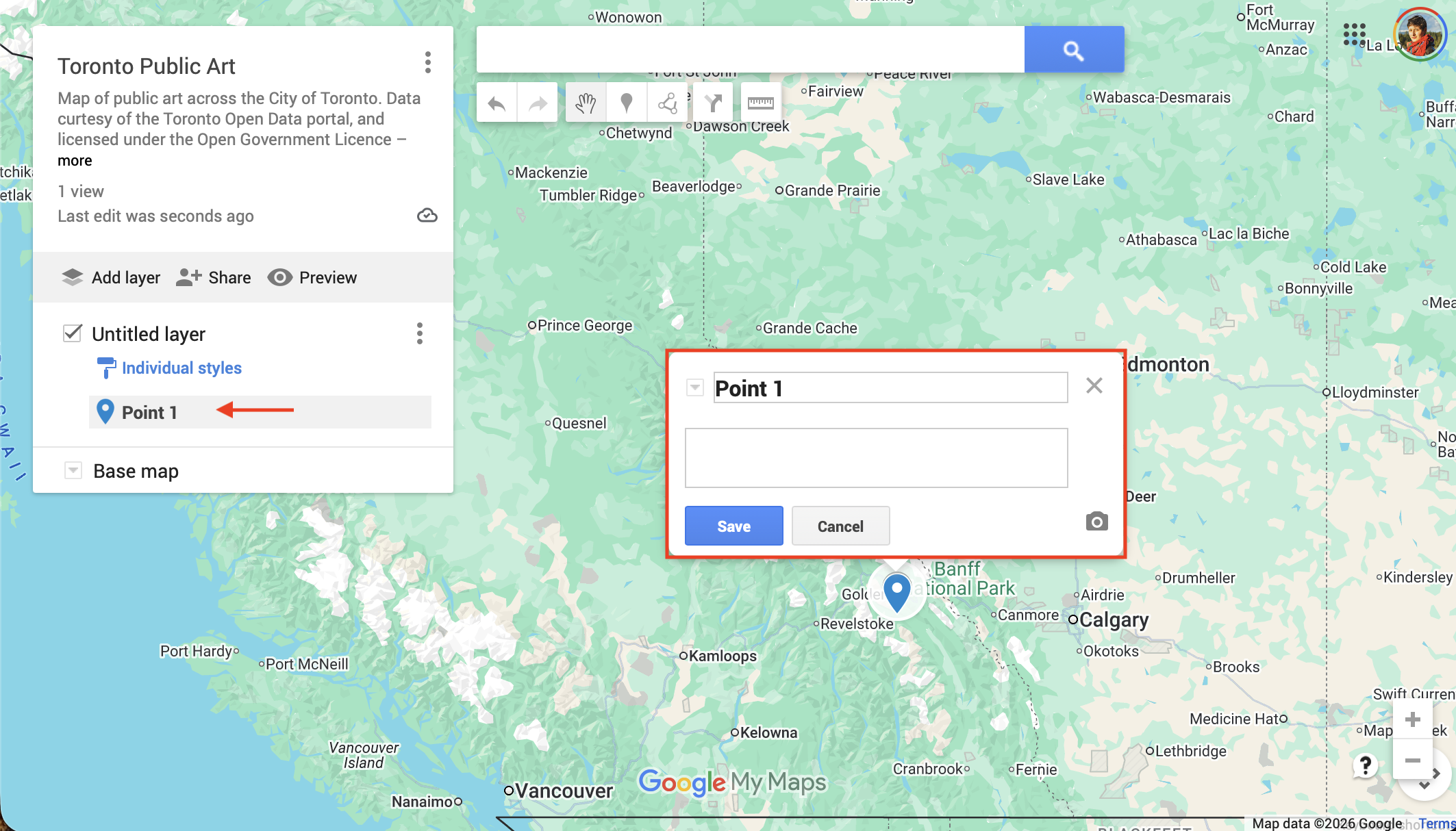The height and width of the screenshot is (831, 1456).
Task: Open map options menu beside Toronto Public Art
Action: click(428, 62)
